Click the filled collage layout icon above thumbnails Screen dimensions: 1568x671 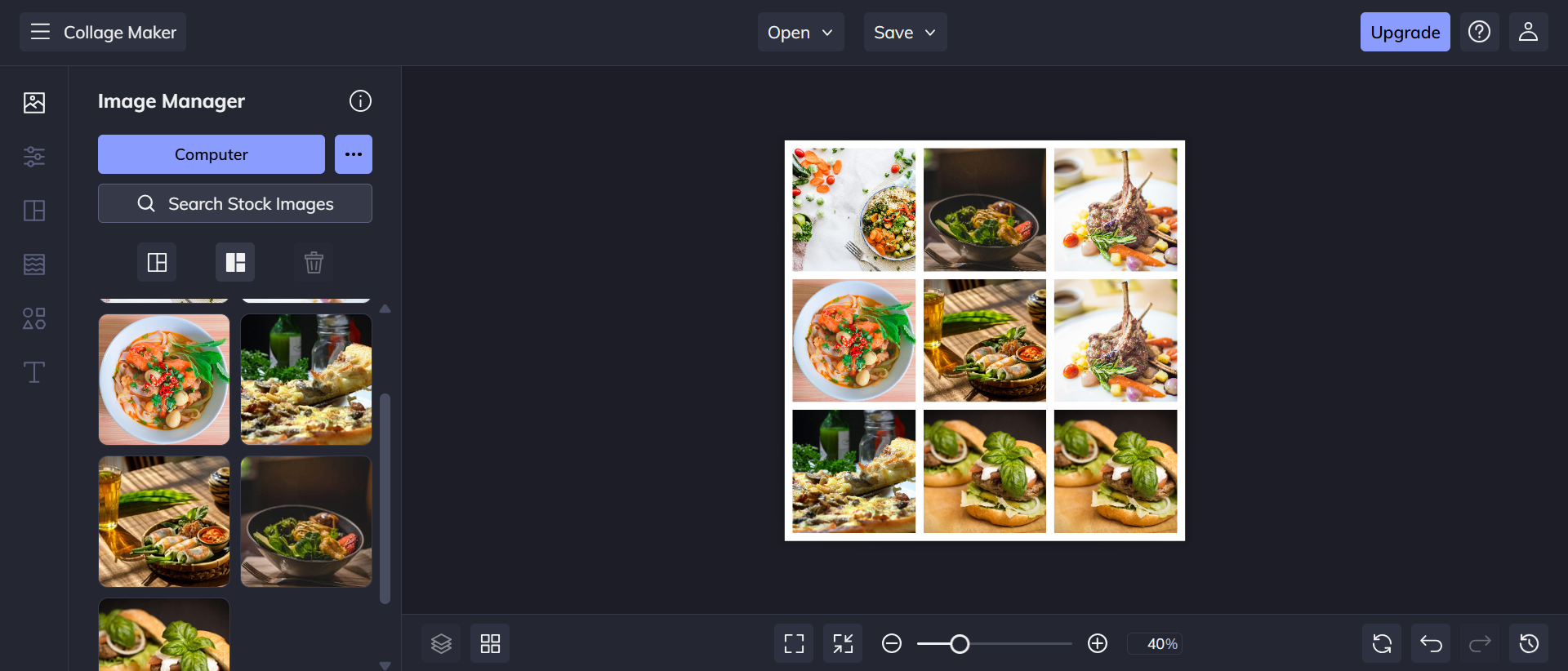(x=235, y=262)
